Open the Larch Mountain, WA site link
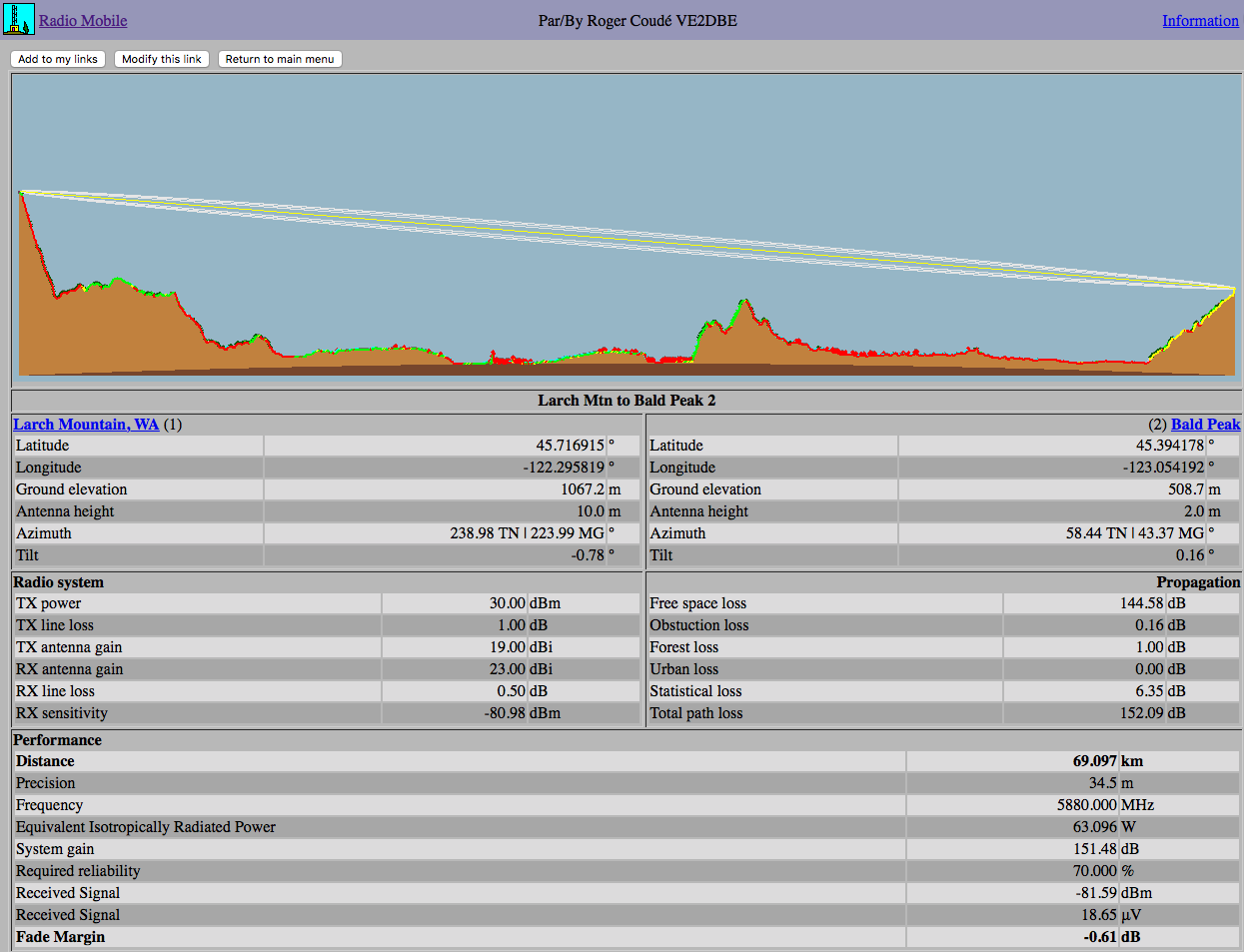 (x=86, y=425)
